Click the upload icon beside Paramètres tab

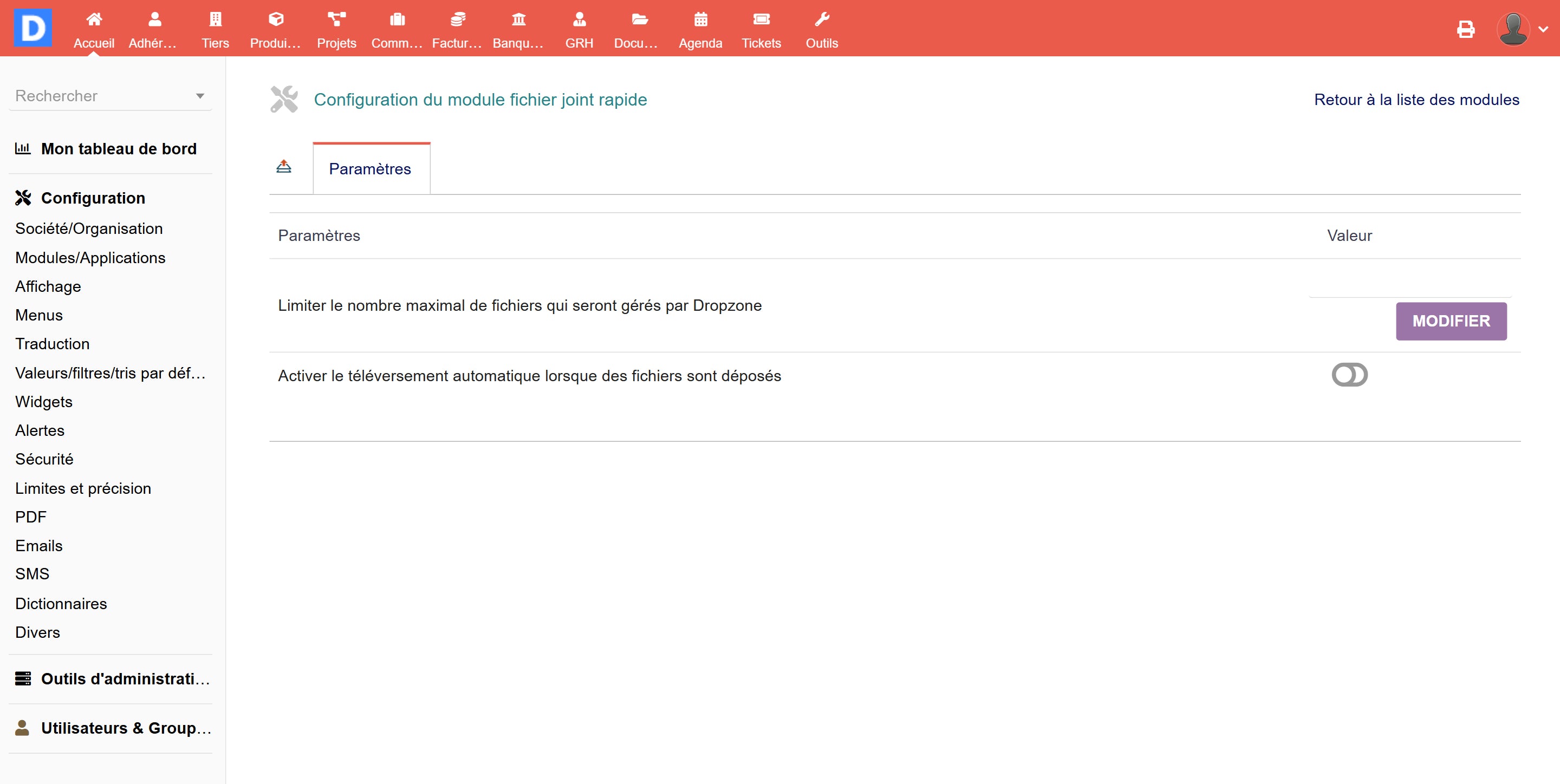283,166
